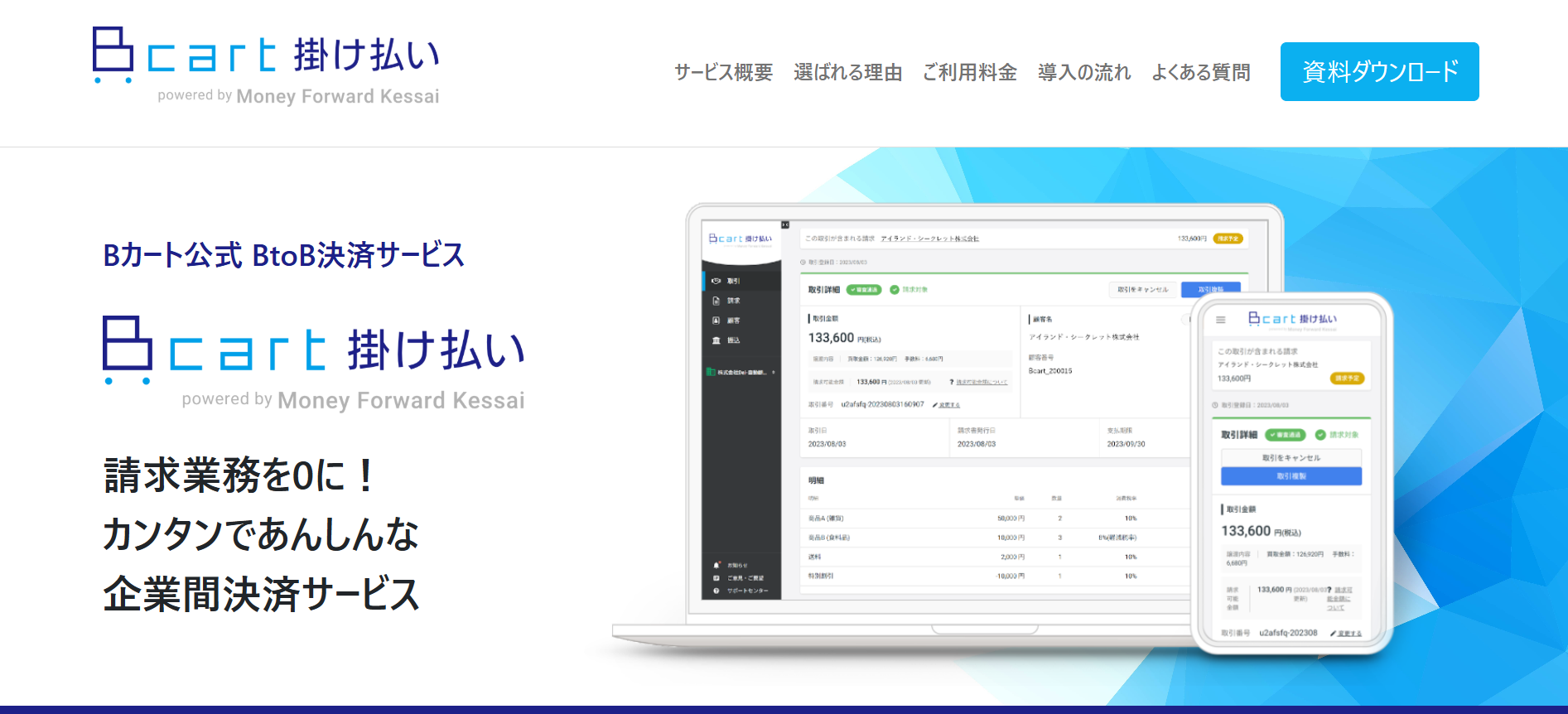Screen dimensions: 1568x714
Task: Click the Bcart 掛け払い logo in header
Action: coord(266,66)
